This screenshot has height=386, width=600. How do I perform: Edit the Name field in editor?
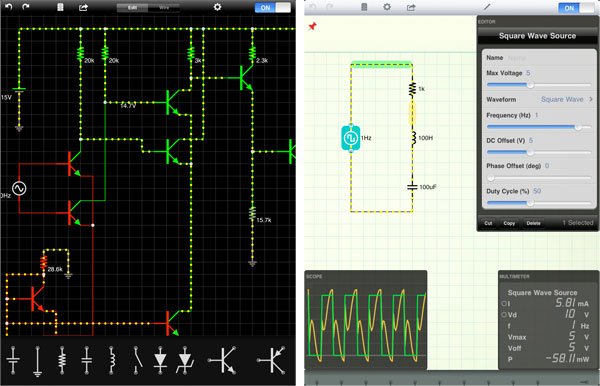pos(538,58)
